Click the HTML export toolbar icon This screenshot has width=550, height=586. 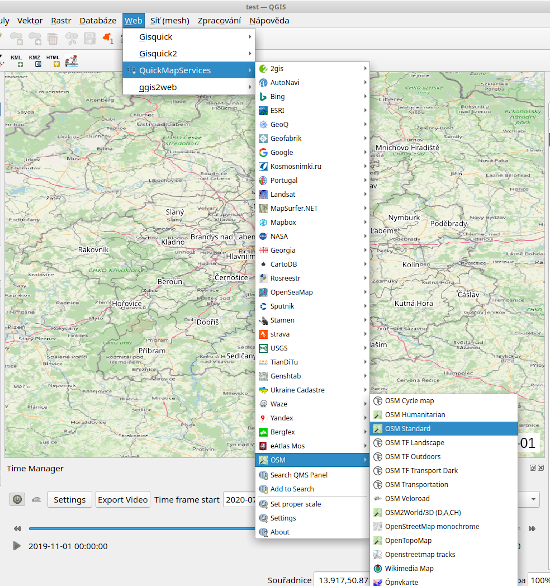point(53,61)
